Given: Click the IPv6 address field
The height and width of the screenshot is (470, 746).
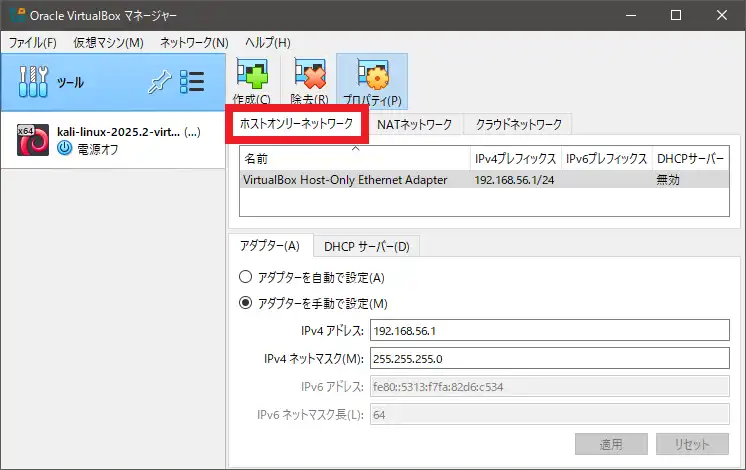Looking at the screenshot, I should (550, 386).
